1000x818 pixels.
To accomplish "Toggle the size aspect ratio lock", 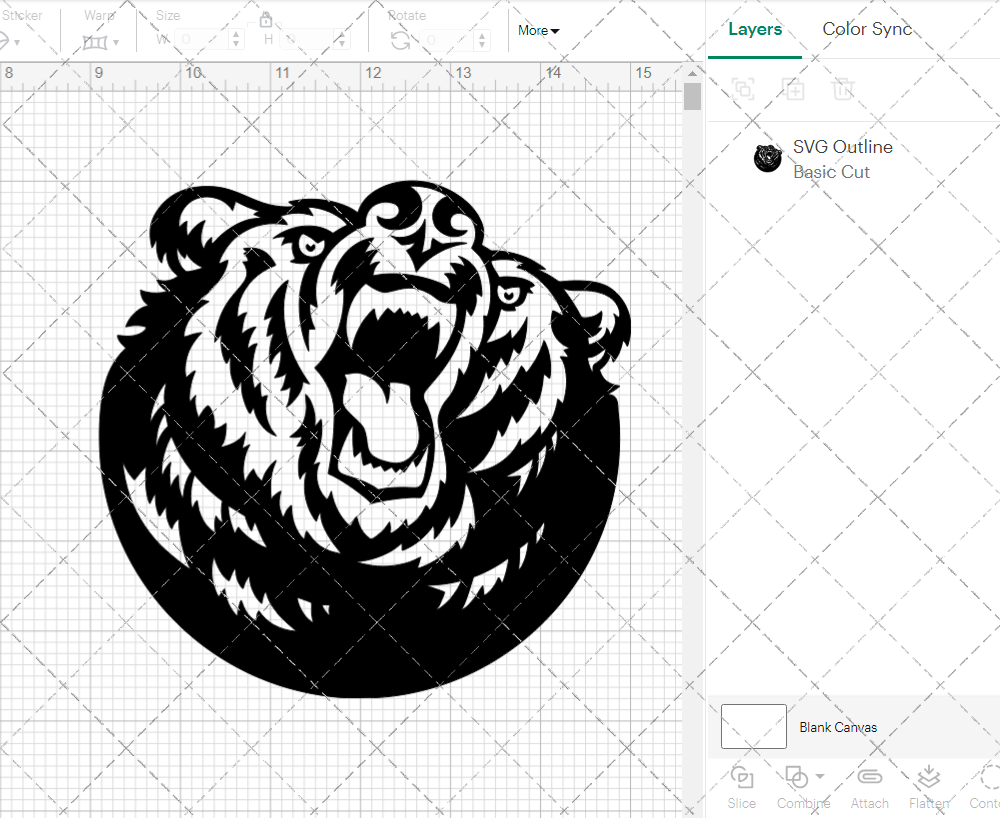I will (x=266, y=20).
